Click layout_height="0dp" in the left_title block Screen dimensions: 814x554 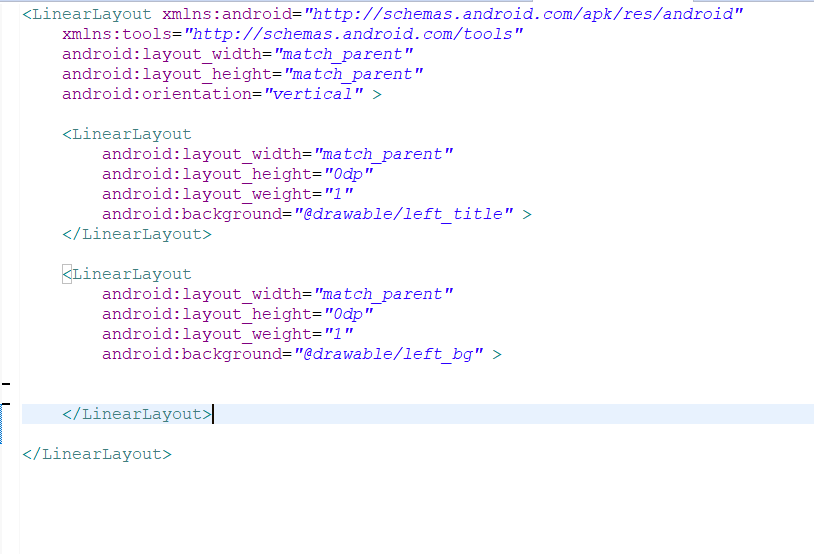[x=238, y=174]
